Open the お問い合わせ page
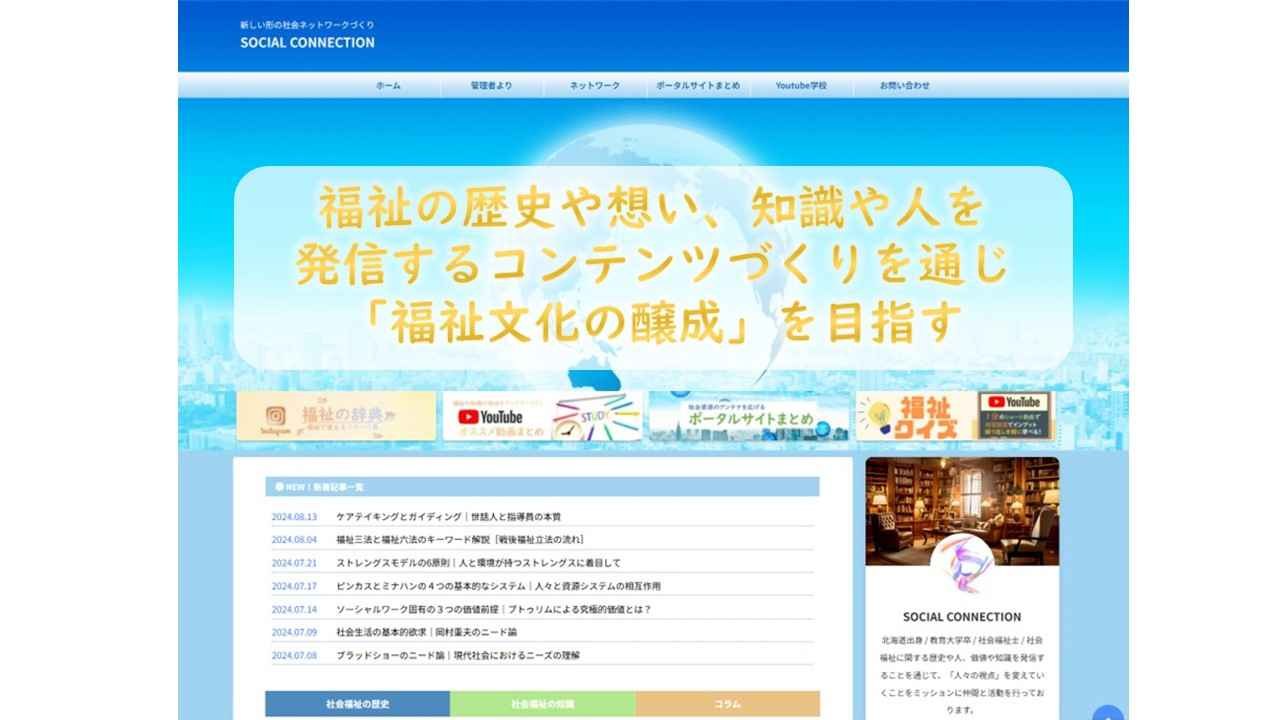This screenshot has height=720, width=1280. tap(905, 85)
